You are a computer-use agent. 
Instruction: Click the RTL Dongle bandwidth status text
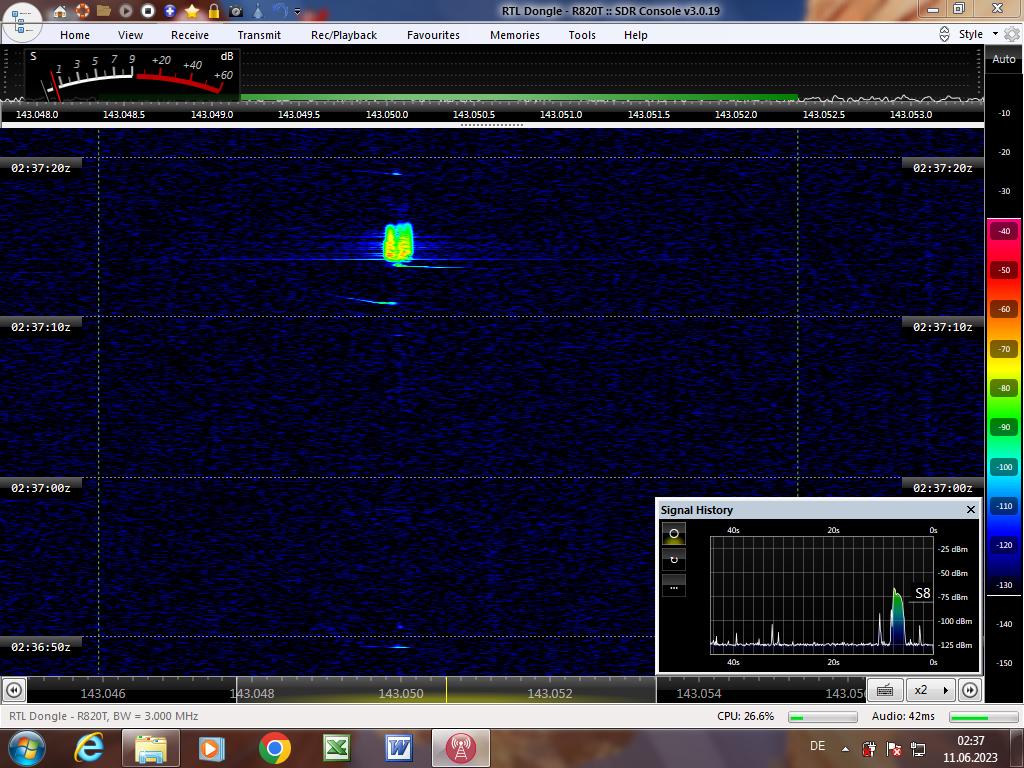pyautogui.click(x=104, y=716)
